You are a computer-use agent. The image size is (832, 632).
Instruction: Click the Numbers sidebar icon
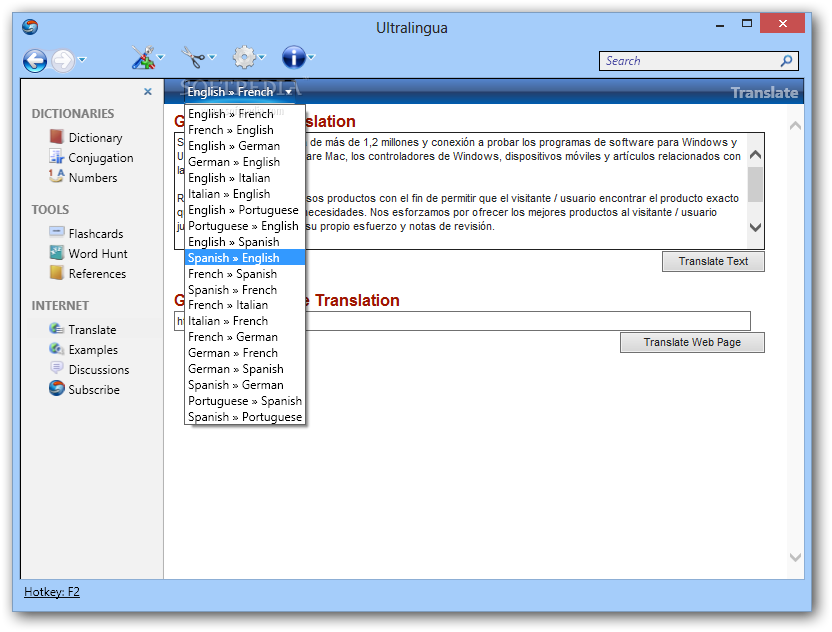click(x=56, y=176)
